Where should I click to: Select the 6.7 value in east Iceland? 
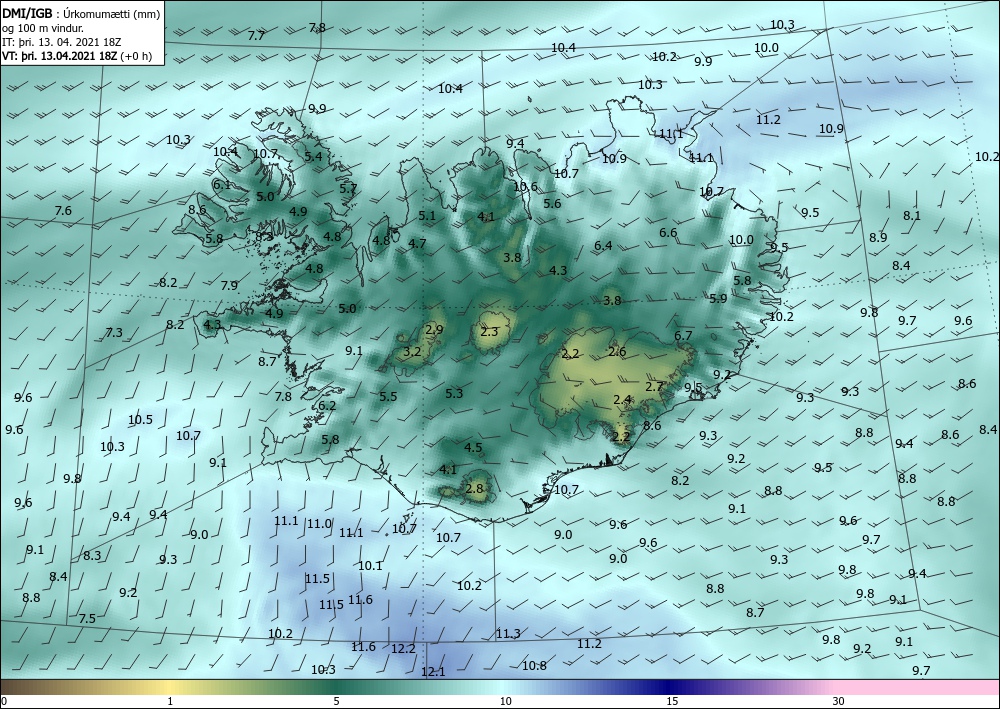683,335
